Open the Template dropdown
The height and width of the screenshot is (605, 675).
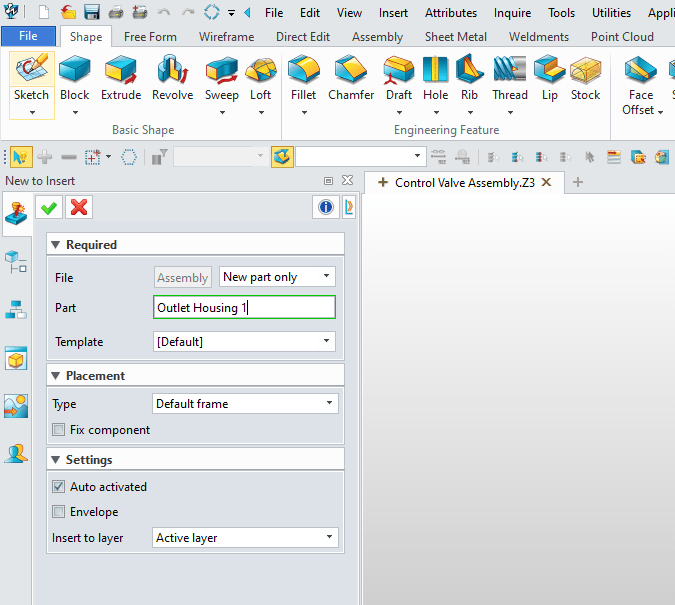click(x=245, y=342)
